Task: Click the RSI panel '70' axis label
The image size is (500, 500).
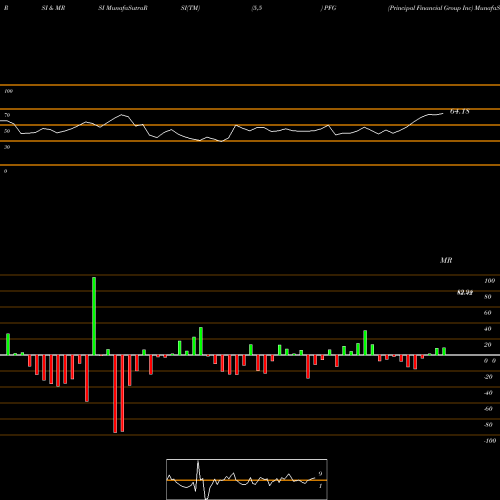Action: coord(7,115)
